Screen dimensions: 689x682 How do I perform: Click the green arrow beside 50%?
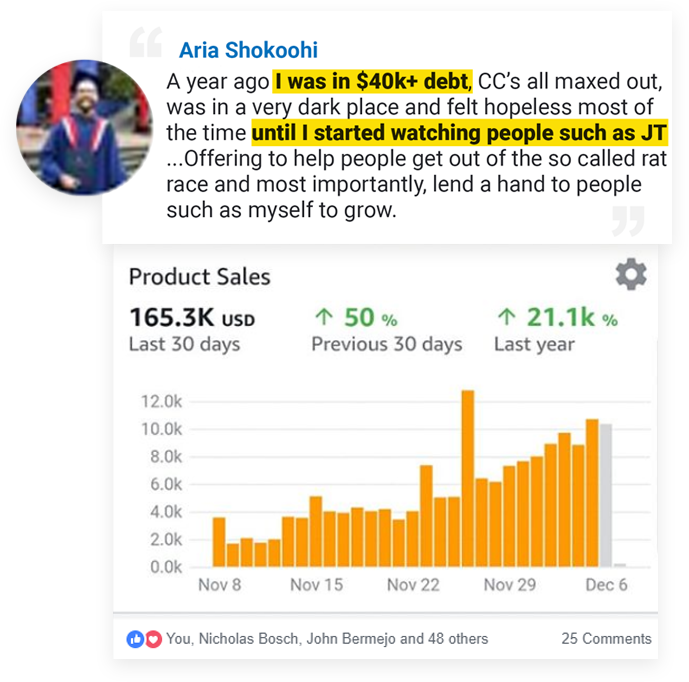323,318
